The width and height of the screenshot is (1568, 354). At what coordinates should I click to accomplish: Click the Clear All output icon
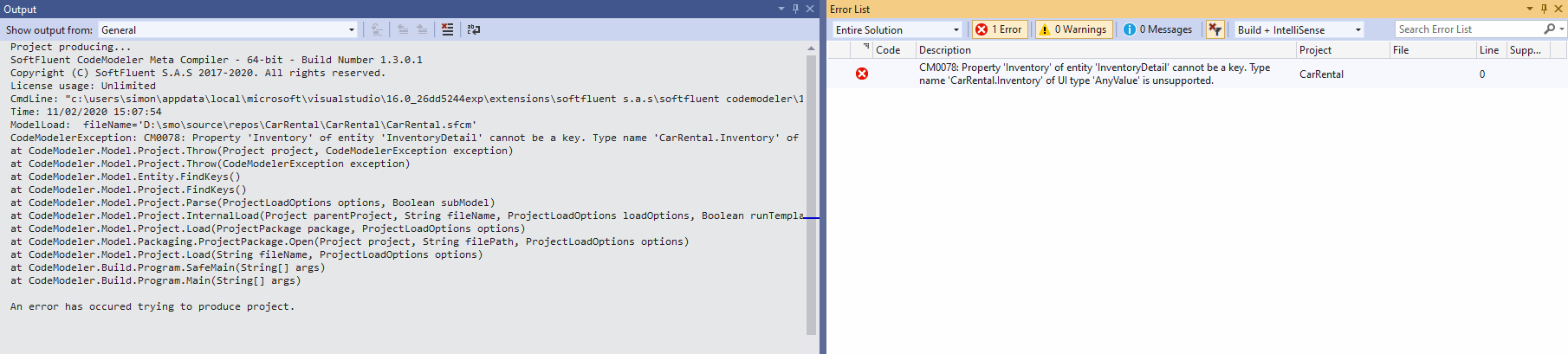[x=447, y=29]
